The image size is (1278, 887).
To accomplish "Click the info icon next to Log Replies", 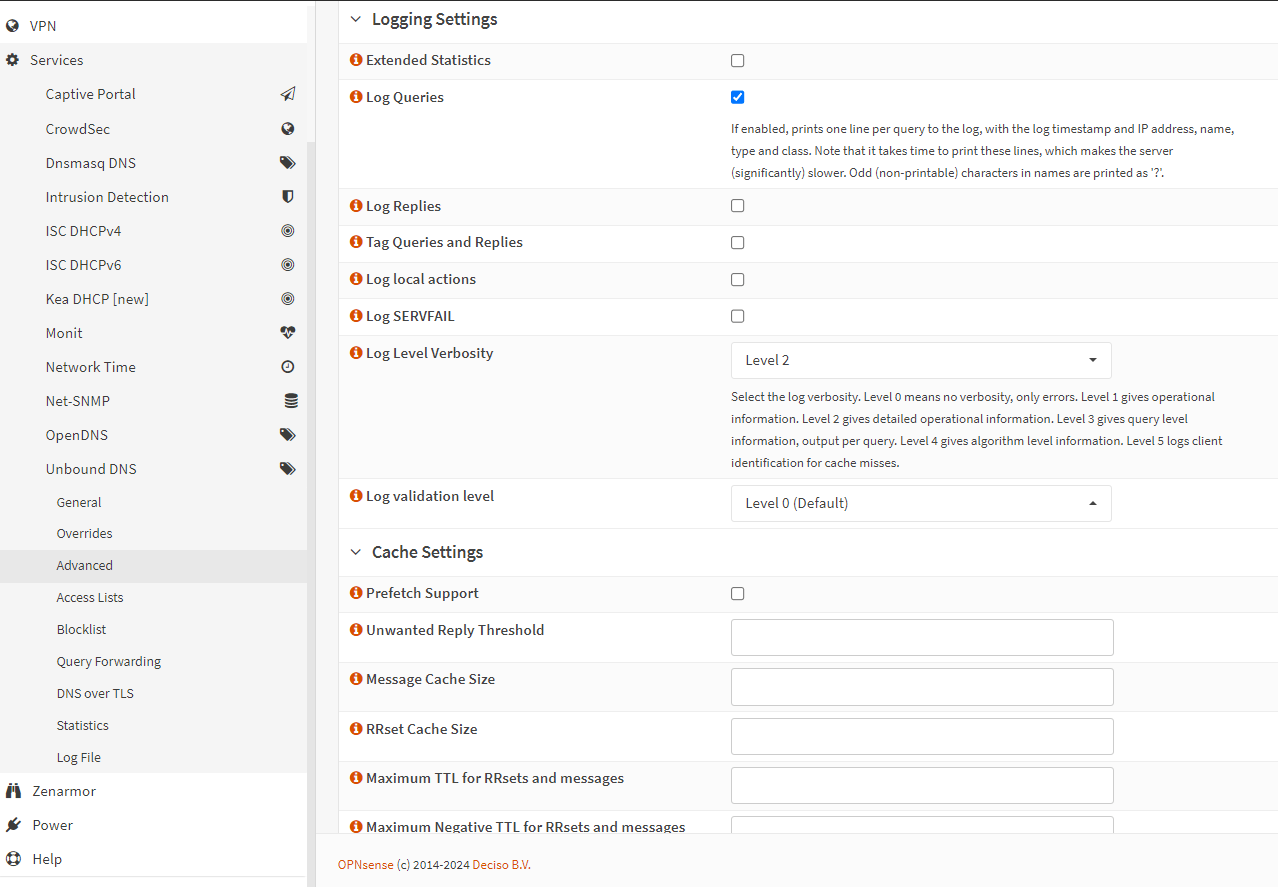I will coord(356,206).
